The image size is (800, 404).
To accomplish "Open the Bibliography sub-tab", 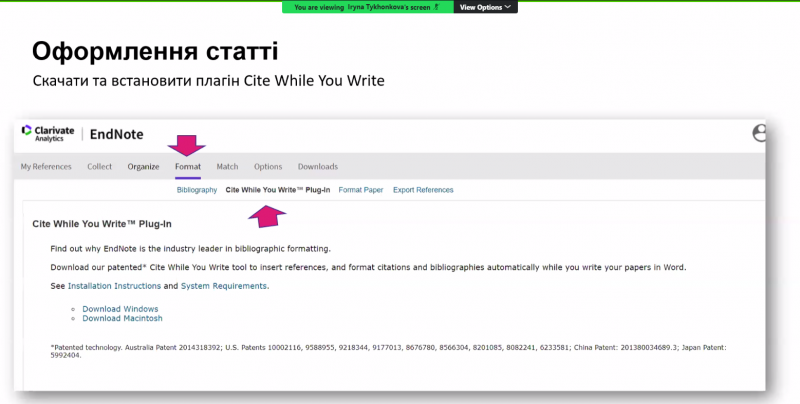I will coord(197,190).
